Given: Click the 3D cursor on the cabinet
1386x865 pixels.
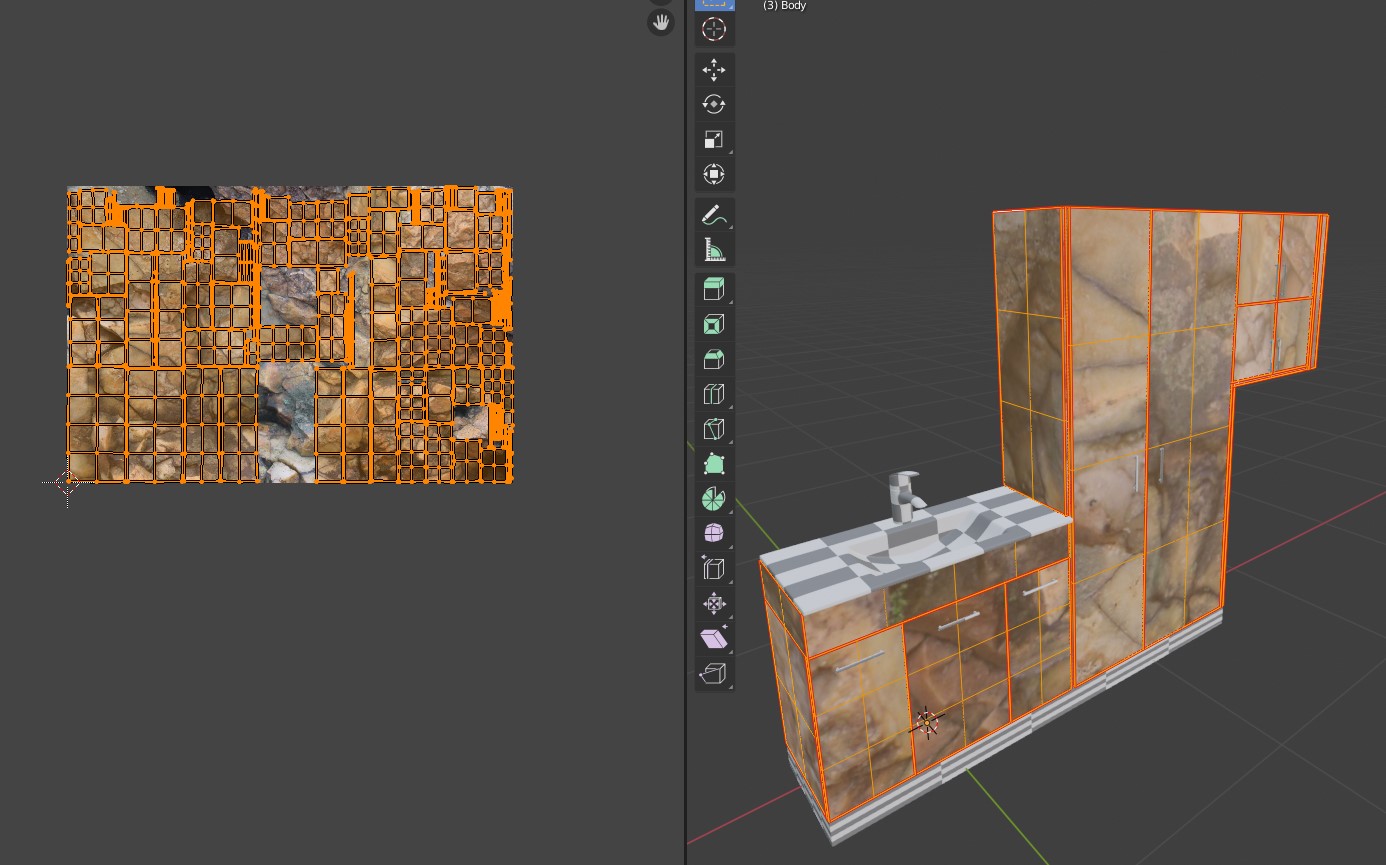Looking at the screenshot, I should coord(927,722).
